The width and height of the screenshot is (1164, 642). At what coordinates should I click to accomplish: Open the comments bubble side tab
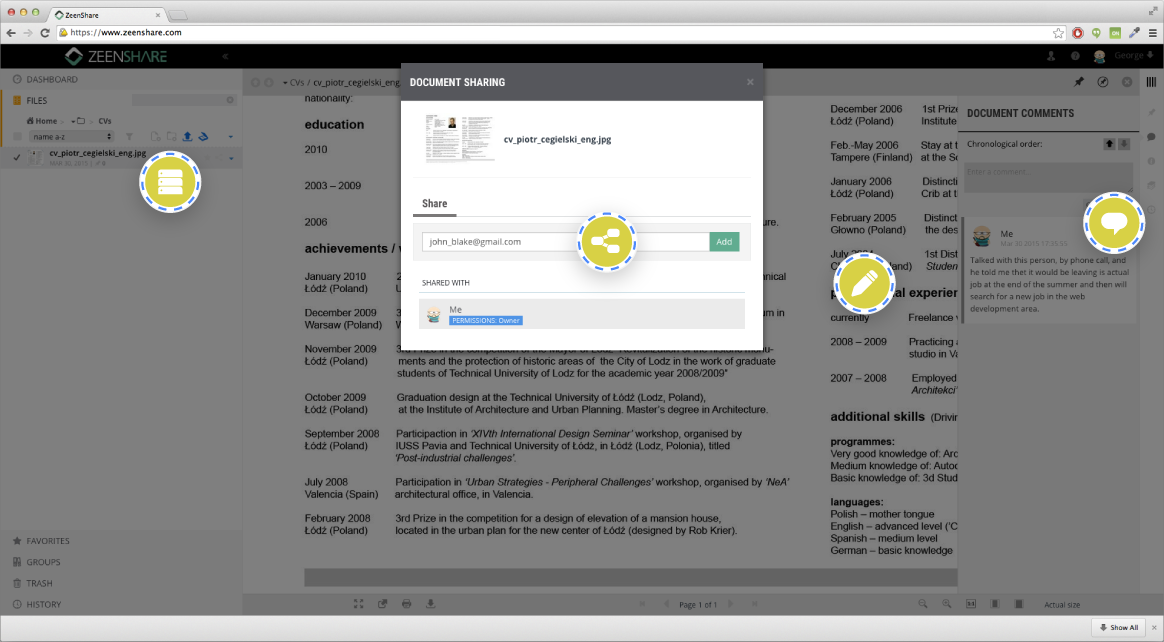point(1151,137)
